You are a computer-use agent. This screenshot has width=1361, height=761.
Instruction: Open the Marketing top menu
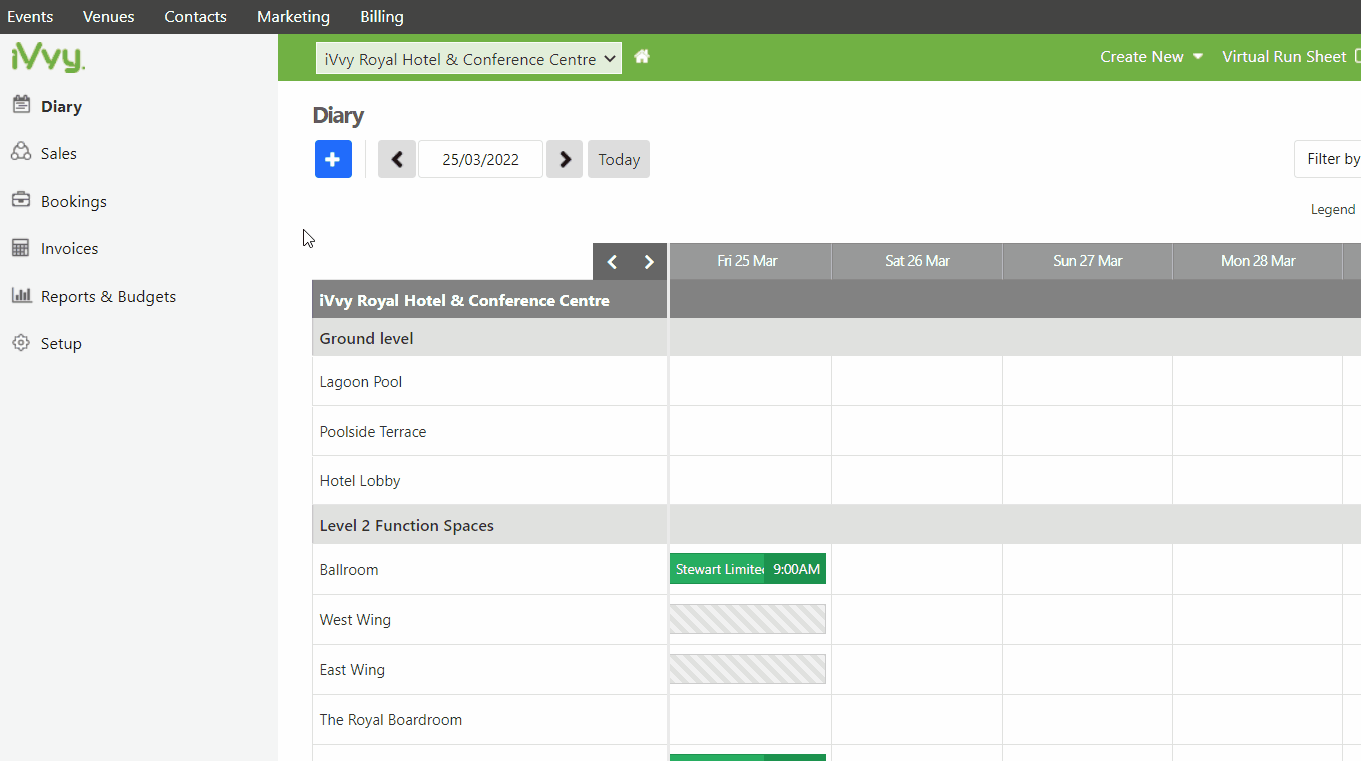(x=293, y=17)
